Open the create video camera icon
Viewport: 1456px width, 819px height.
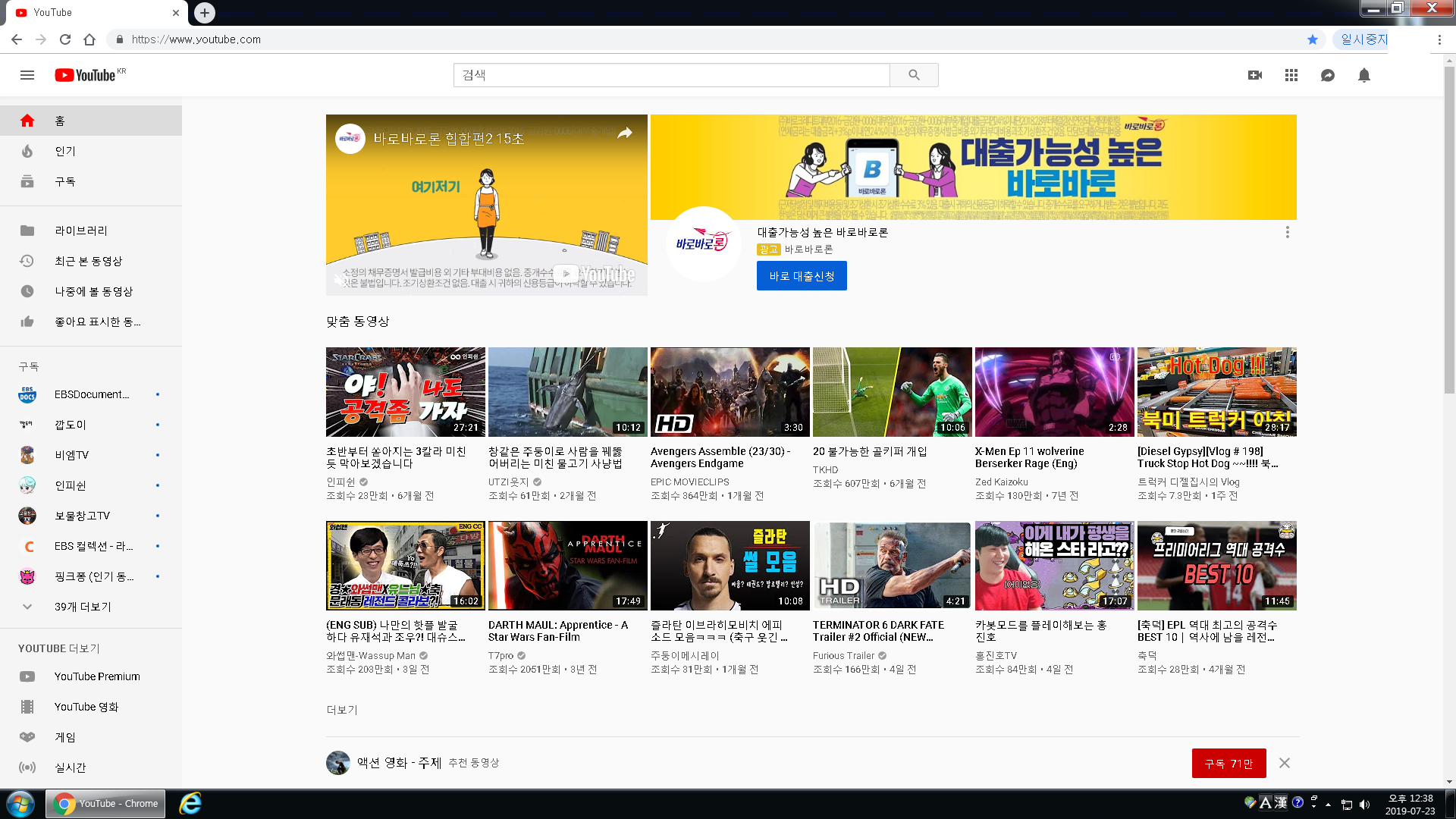pos(1255,75)
